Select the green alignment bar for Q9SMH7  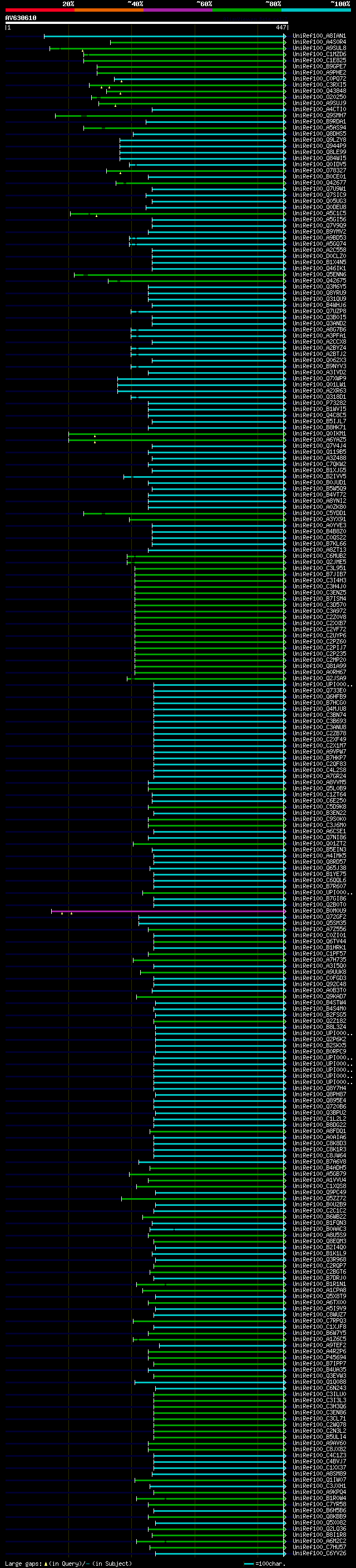pyautogui.click(x=170, y=116)
